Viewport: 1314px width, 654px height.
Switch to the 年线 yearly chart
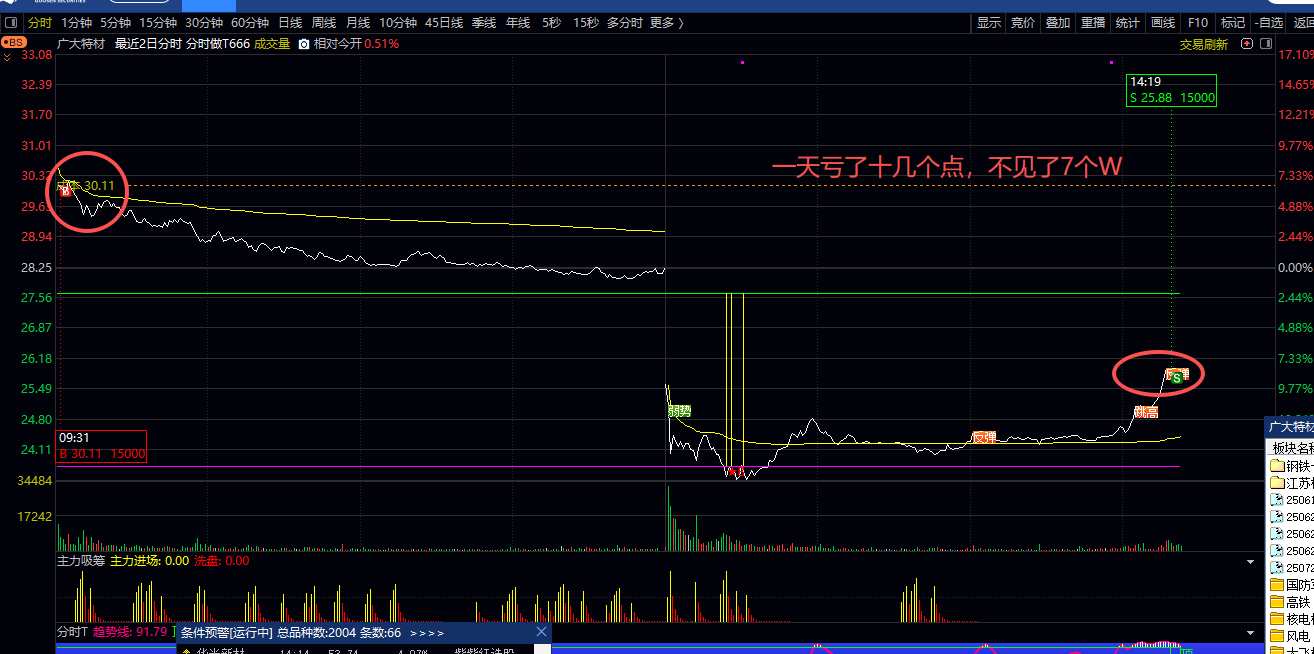pos(518,22)
